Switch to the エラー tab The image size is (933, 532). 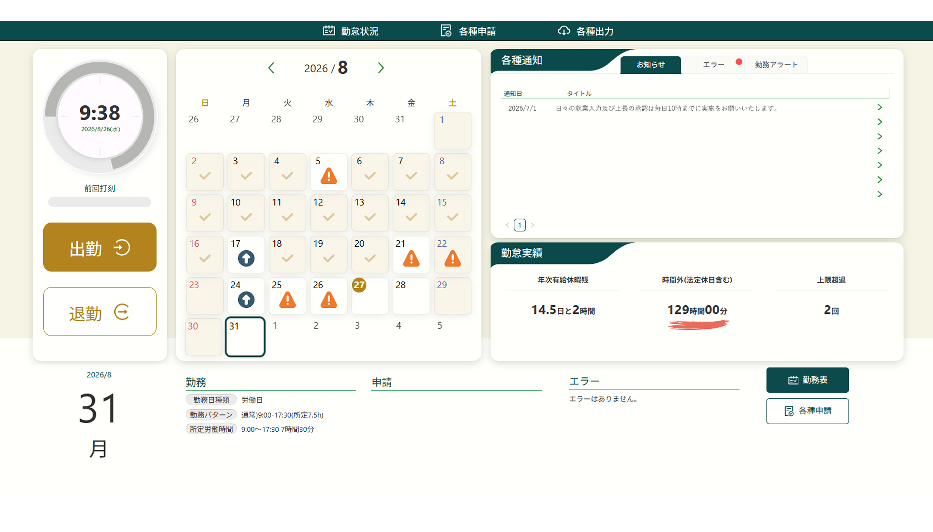click(713, 65)
